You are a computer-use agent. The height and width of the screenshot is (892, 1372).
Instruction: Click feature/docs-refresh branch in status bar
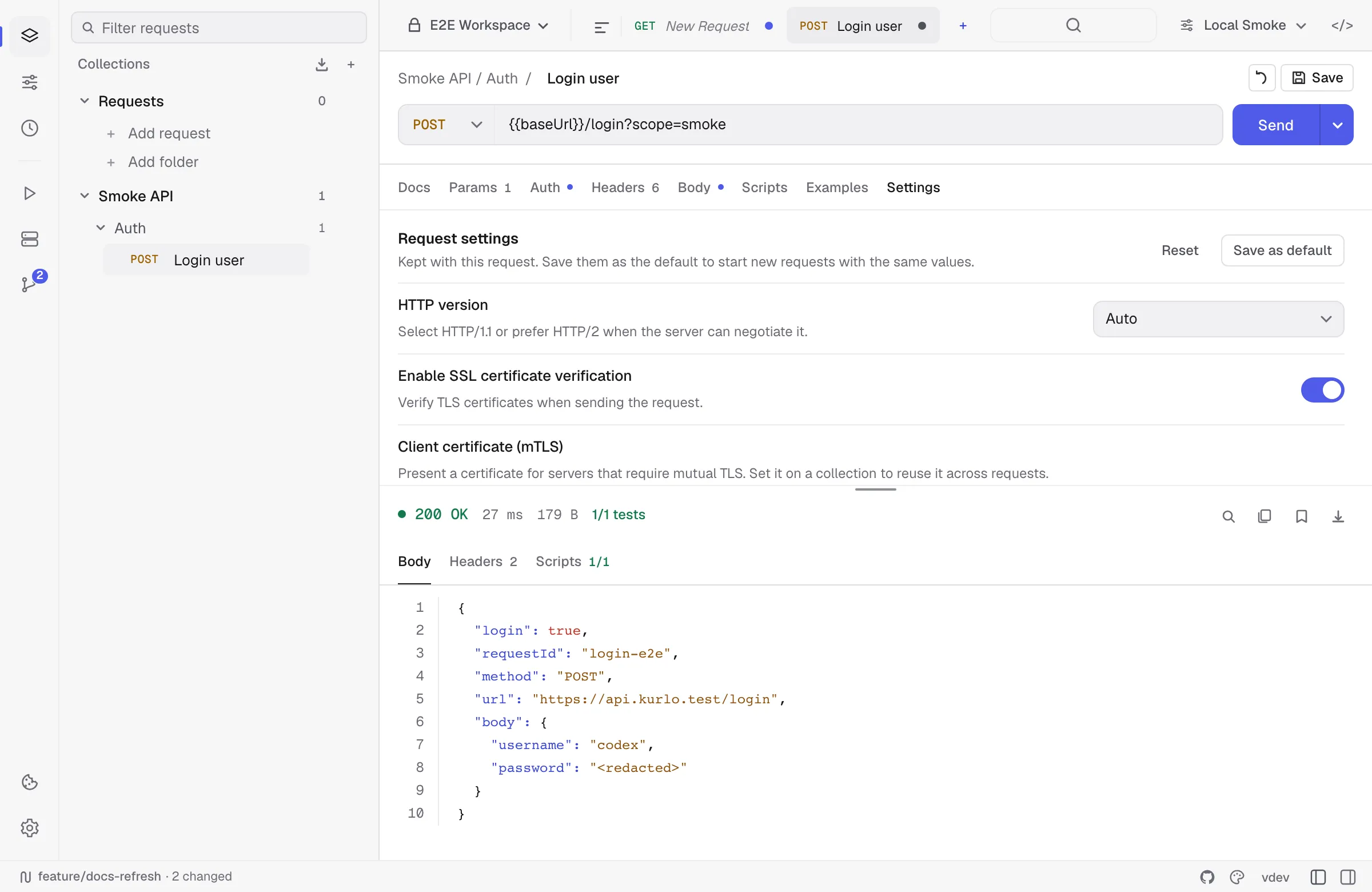[99, 877]
